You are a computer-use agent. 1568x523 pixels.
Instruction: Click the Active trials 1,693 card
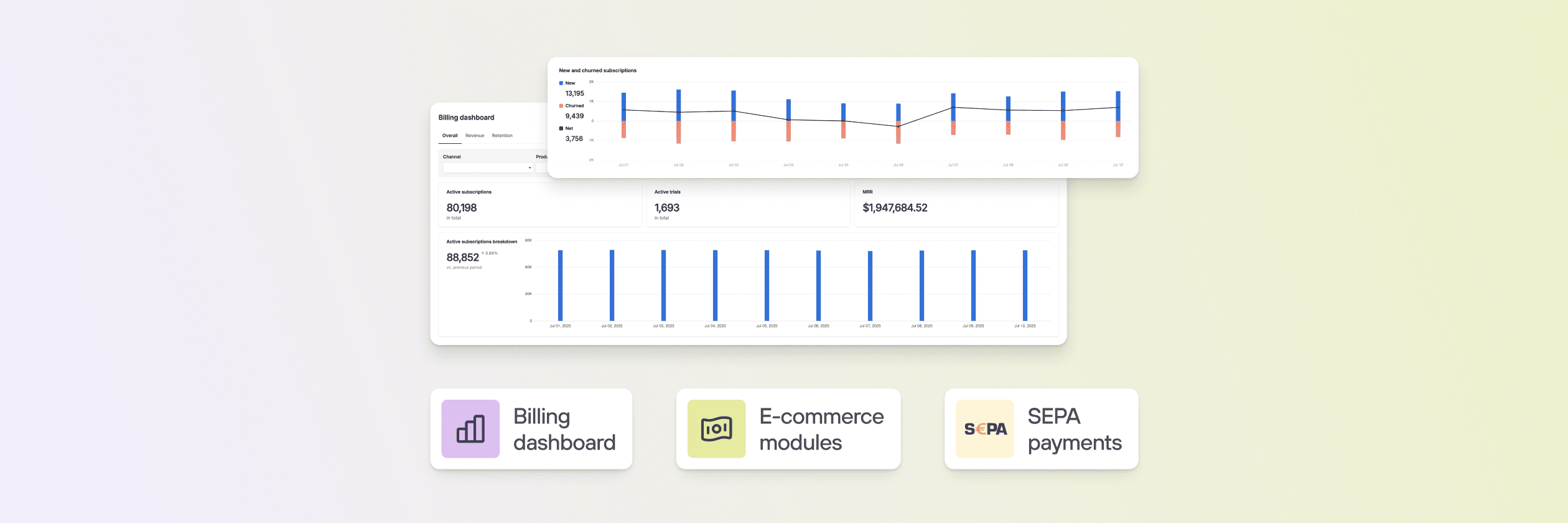click(748, 205)
